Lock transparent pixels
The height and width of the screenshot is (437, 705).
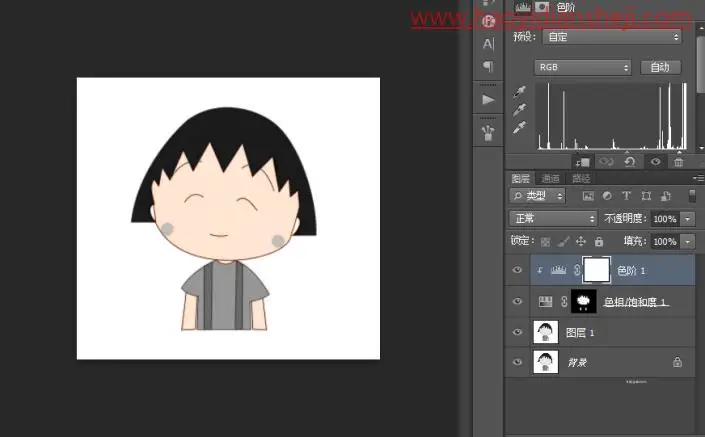coord(545,242)
